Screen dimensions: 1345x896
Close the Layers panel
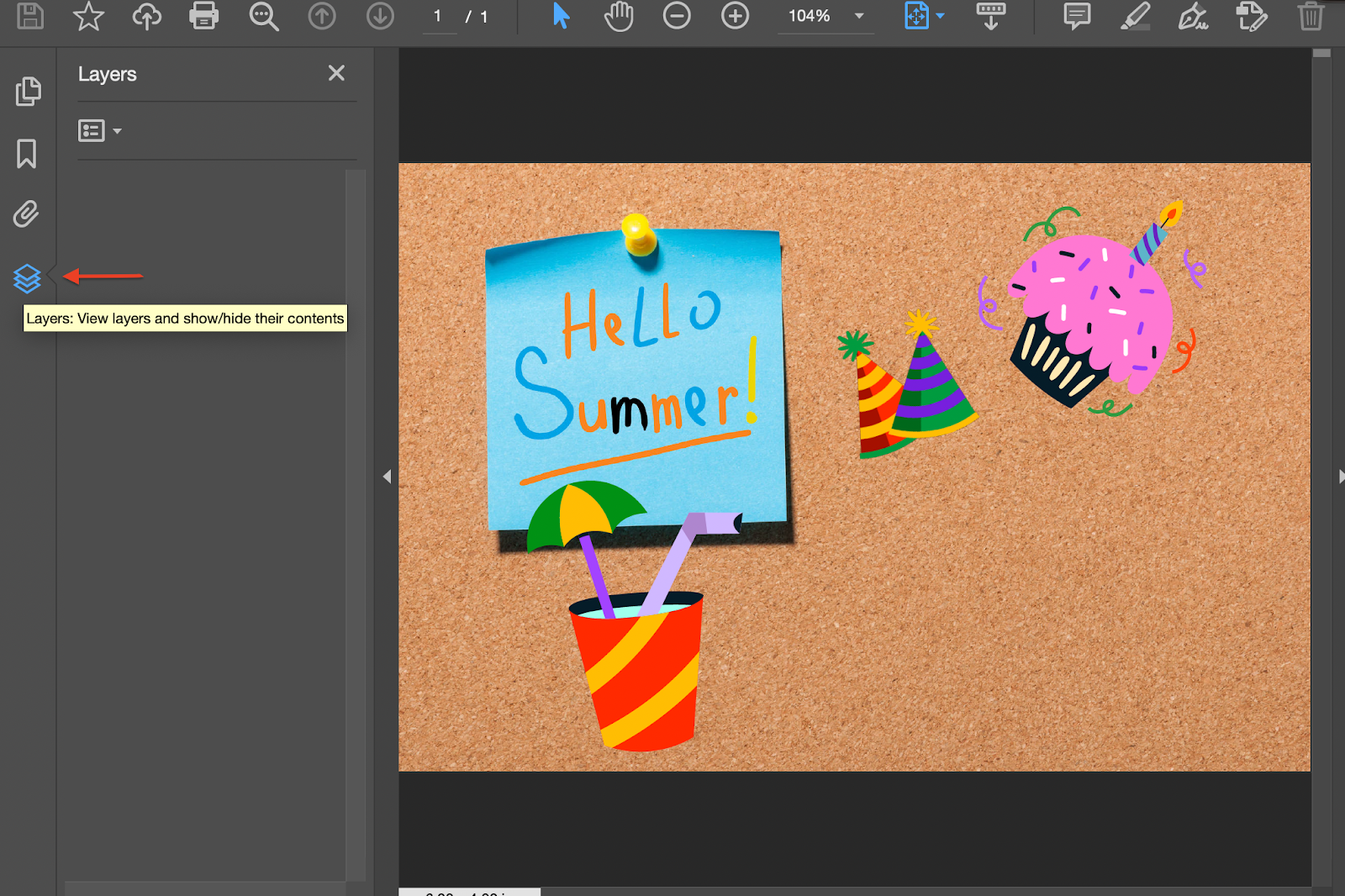pyautogui.click(x=336, y=73)
